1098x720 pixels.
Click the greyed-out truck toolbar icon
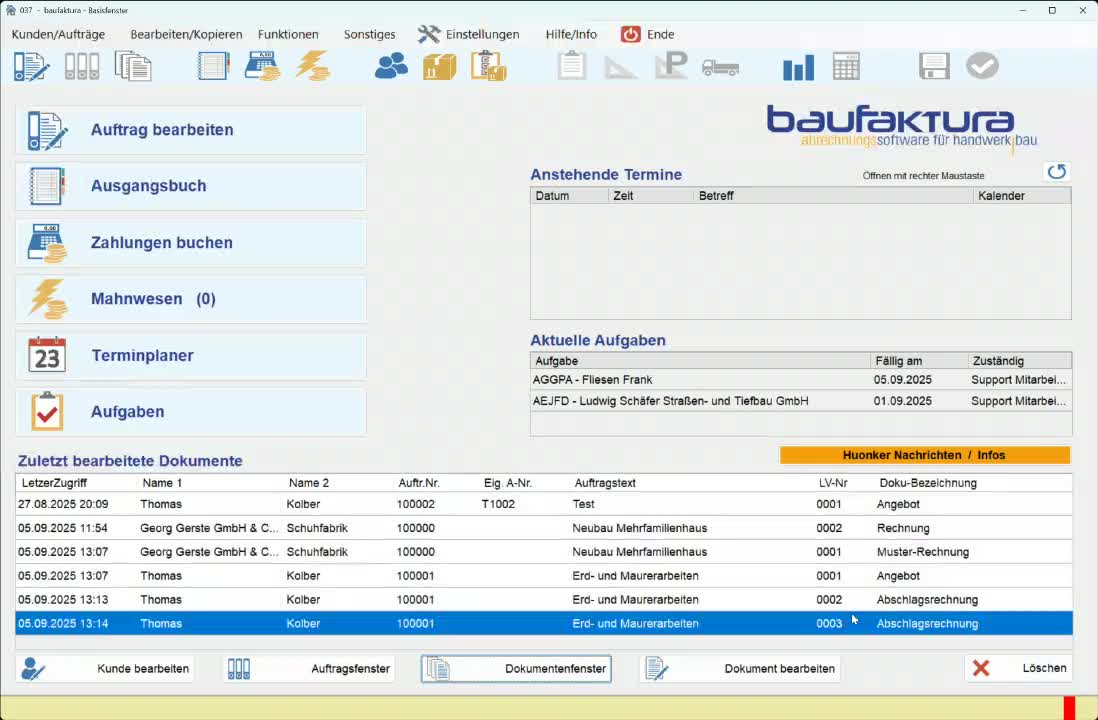721,67
